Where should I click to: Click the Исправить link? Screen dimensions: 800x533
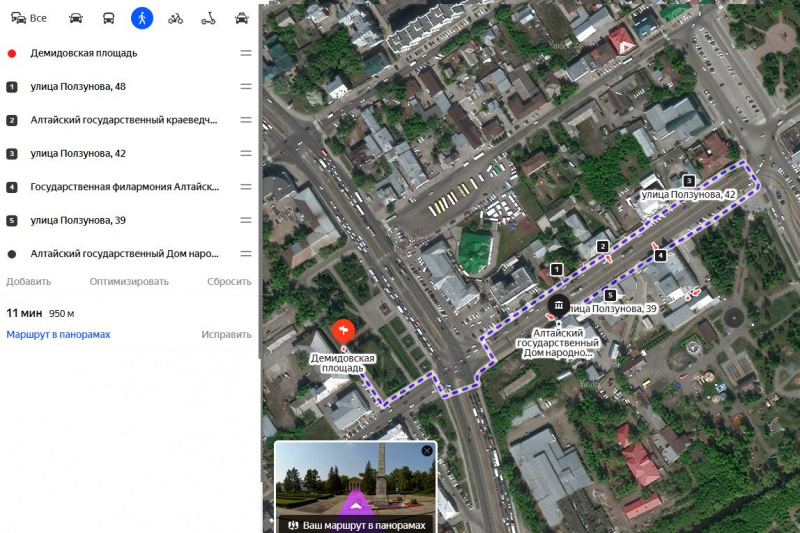point(226,334)
